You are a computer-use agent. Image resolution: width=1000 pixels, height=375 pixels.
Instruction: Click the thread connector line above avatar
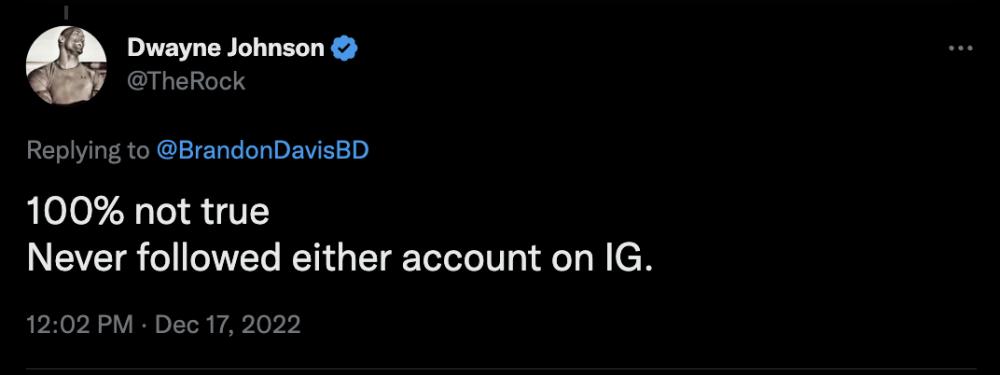(66, 11)
